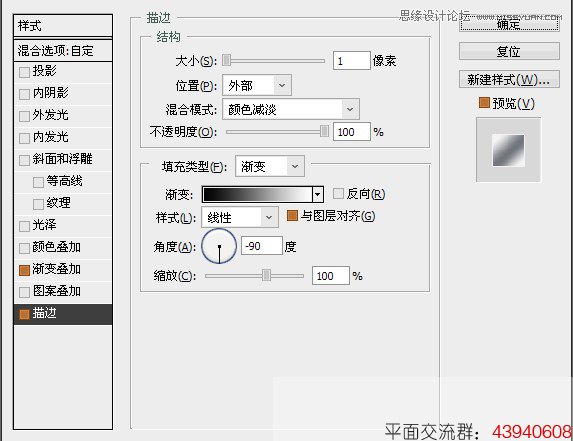
Task: Enable the 纹理 texture checkbox
Action: tap(38, 204)
